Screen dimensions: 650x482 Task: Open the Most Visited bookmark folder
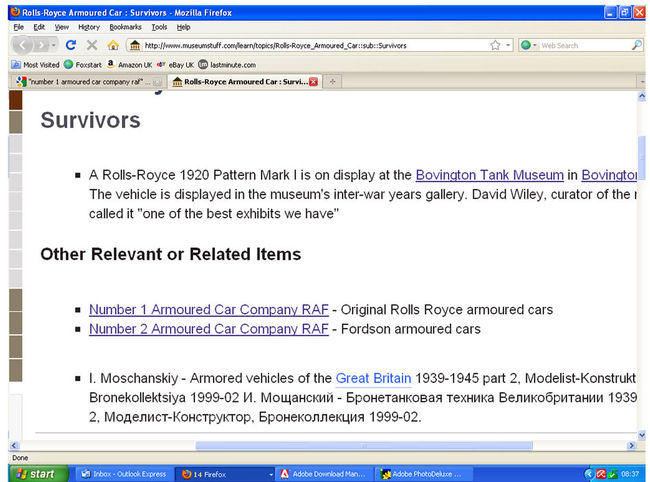coord(35,65)
